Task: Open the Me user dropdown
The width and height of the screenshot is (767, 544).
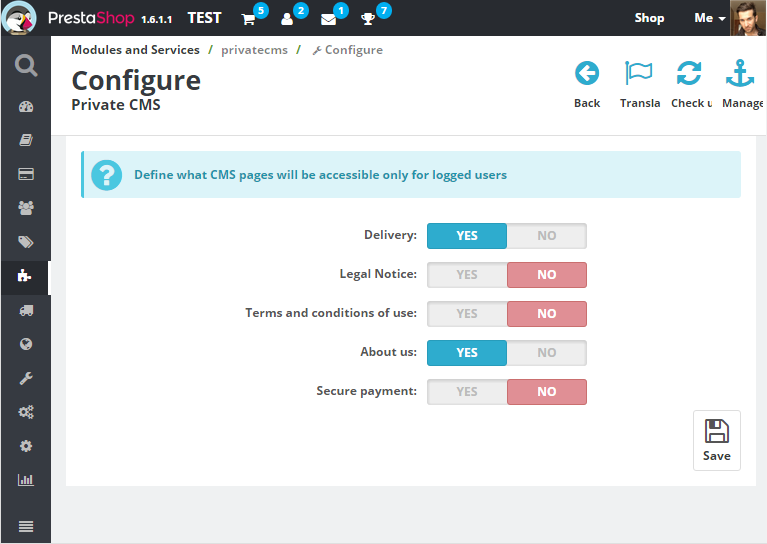Action: click(709, 18)
